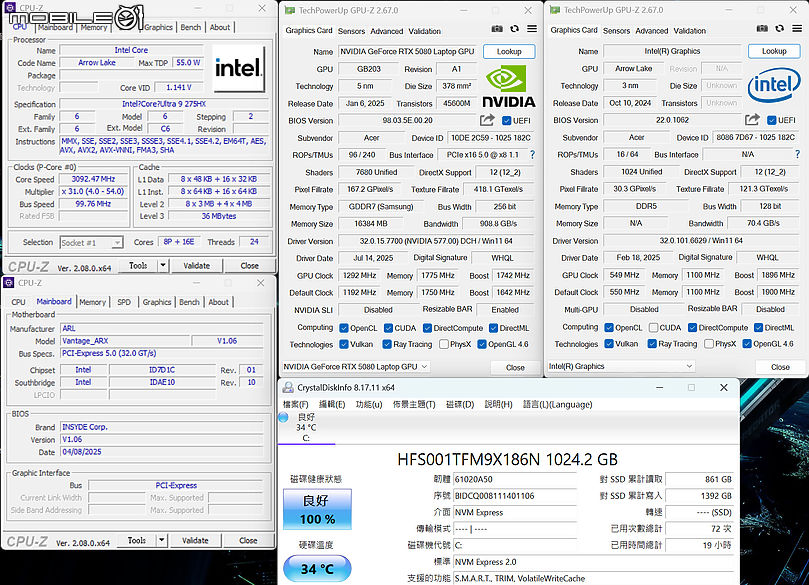Click the BIOS share icon in NVIDIA GPU-Z
Viewport: 809px width, 585px height.
point(487,120)
